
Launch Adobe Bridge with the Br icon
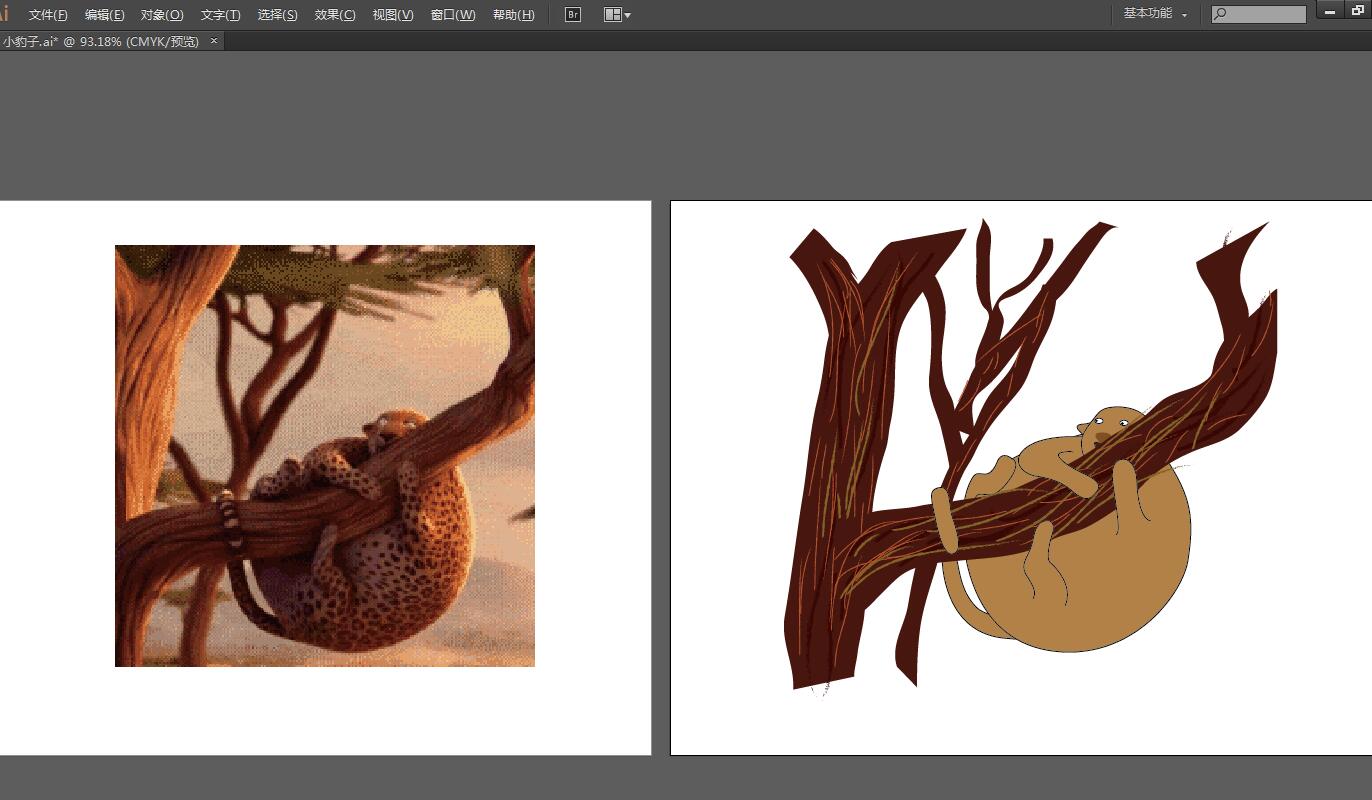[x=573, y=15]
